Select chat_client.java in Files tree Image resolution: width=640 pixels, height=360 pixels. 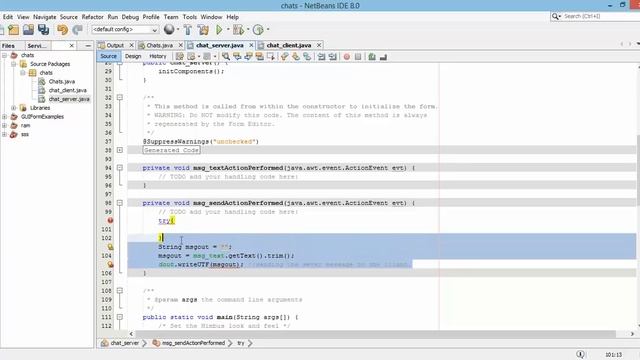(67, 90)
